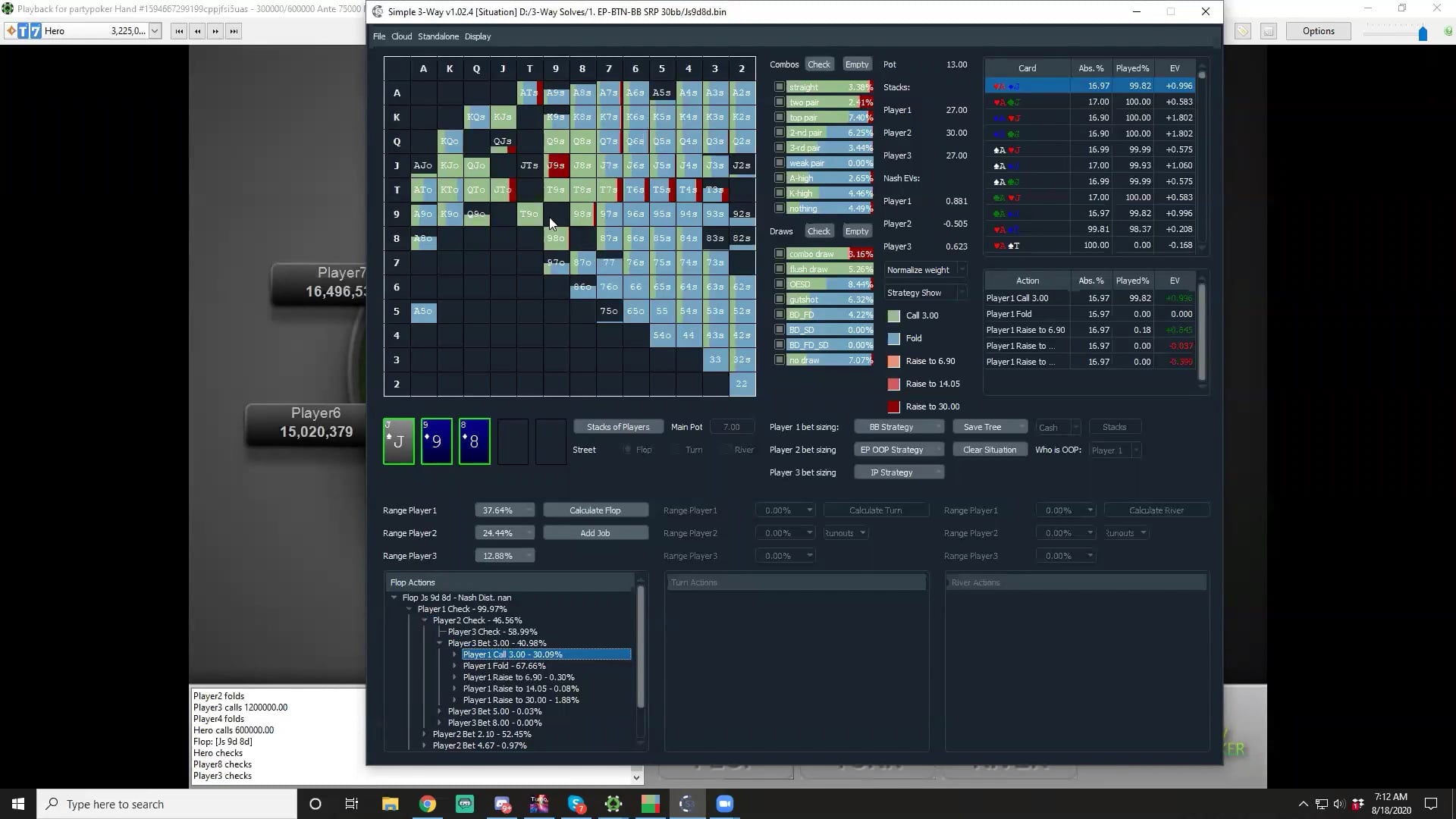Click the skip-to-end replay button
The image size is (1456, 819).
(x=234, y=31)
